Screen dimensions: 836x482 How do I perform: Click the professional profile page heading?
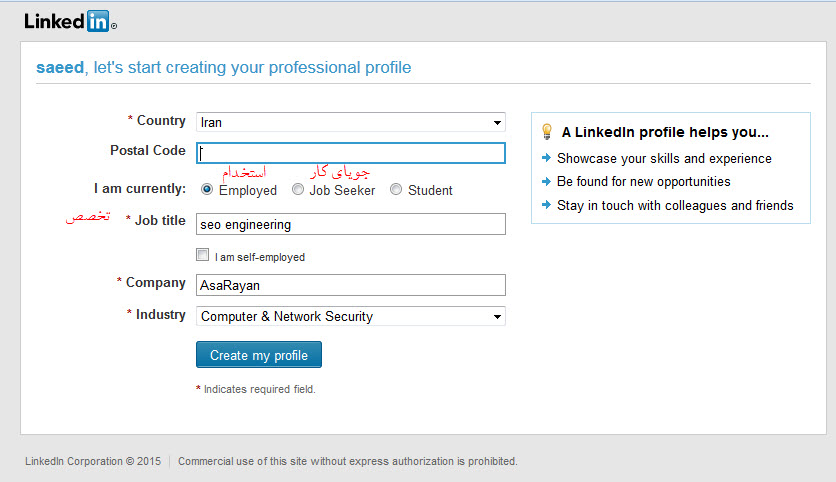tap(223, 68)
